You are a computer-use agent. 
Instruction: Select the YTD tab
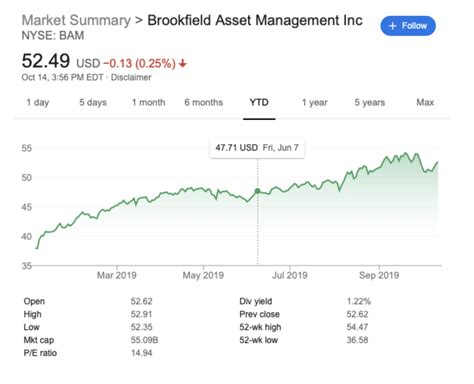coord(259,102)
